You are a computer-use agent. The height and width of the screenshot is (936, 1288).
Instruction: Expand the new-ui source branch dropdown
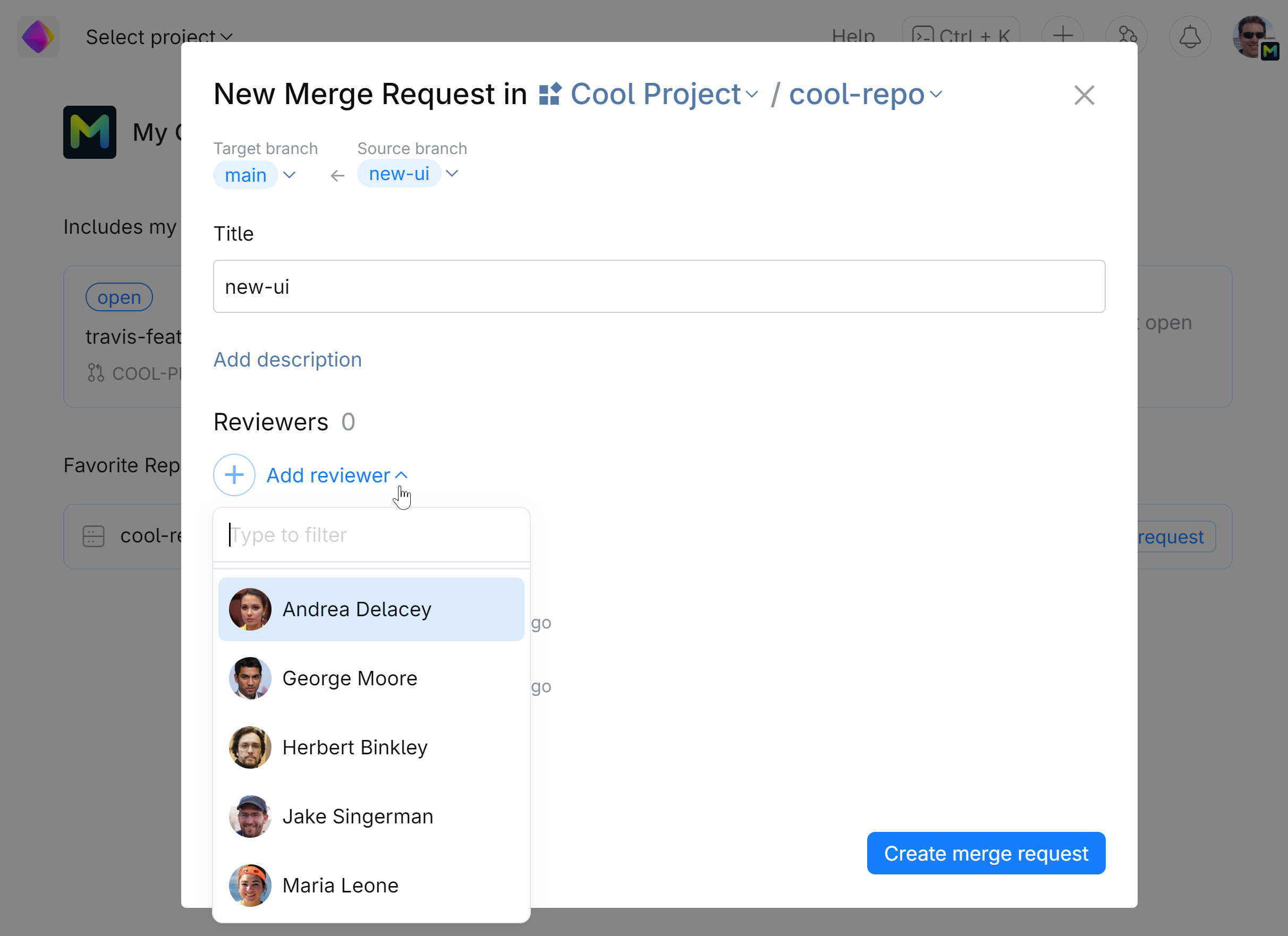pos(452,174)
